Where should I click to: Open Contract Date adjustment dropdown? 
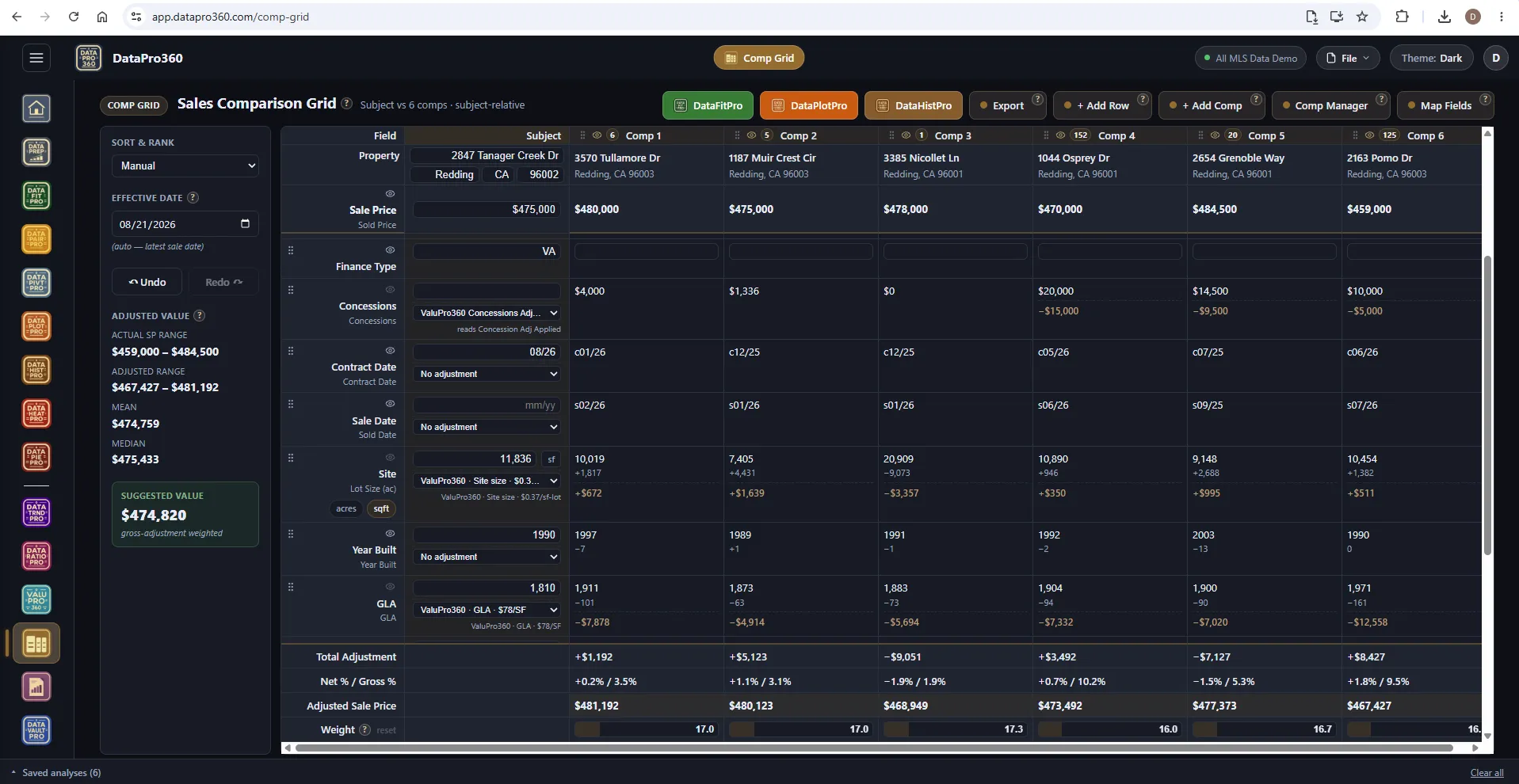tap(487, 374)
